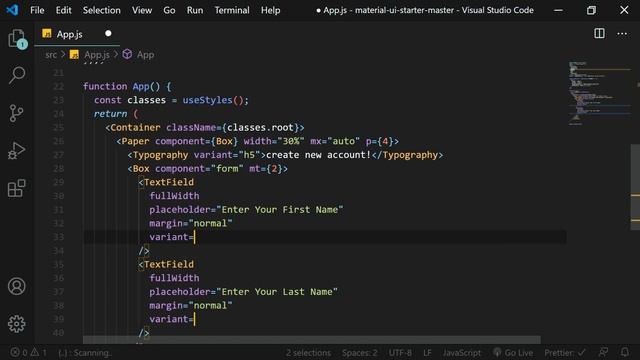640x360 pixels.
Task: Open the notifications bell in the status bar
Action: (625, 353)
